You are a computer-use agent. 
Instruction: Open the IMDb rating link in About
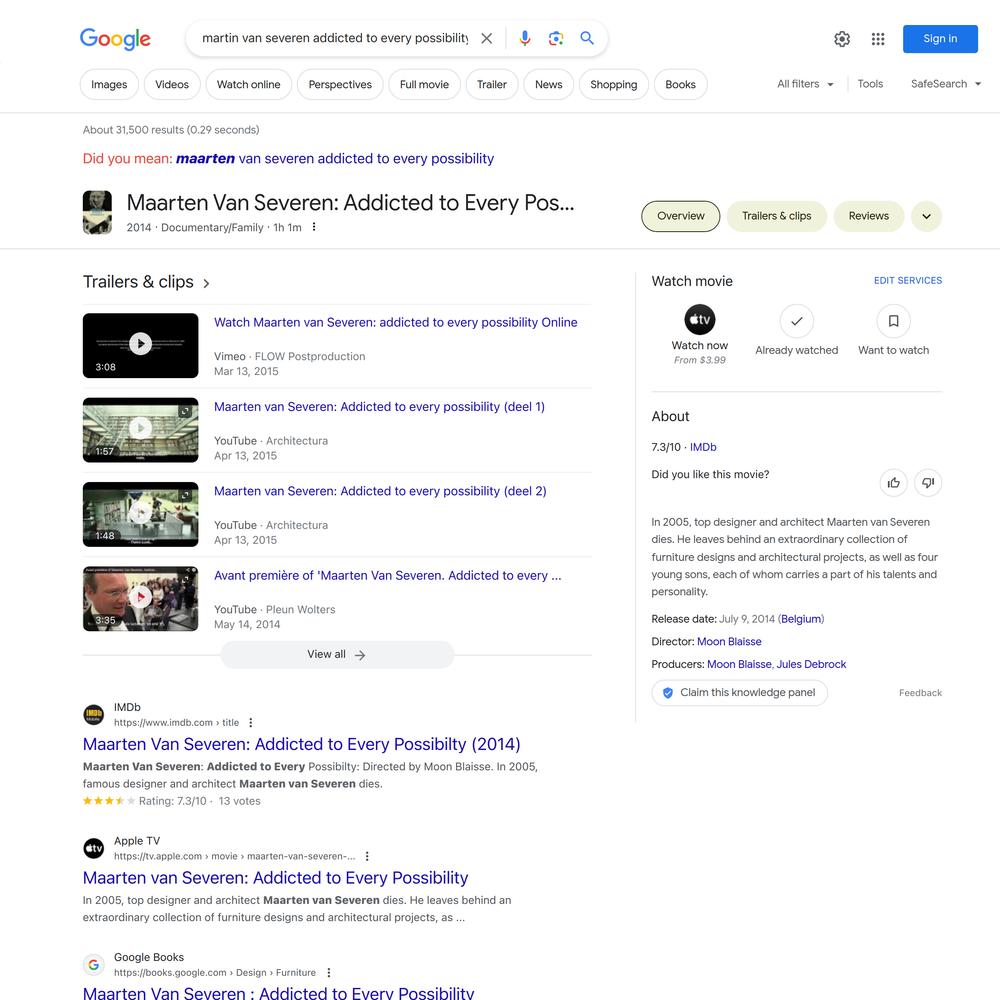[x=703, y=447]
